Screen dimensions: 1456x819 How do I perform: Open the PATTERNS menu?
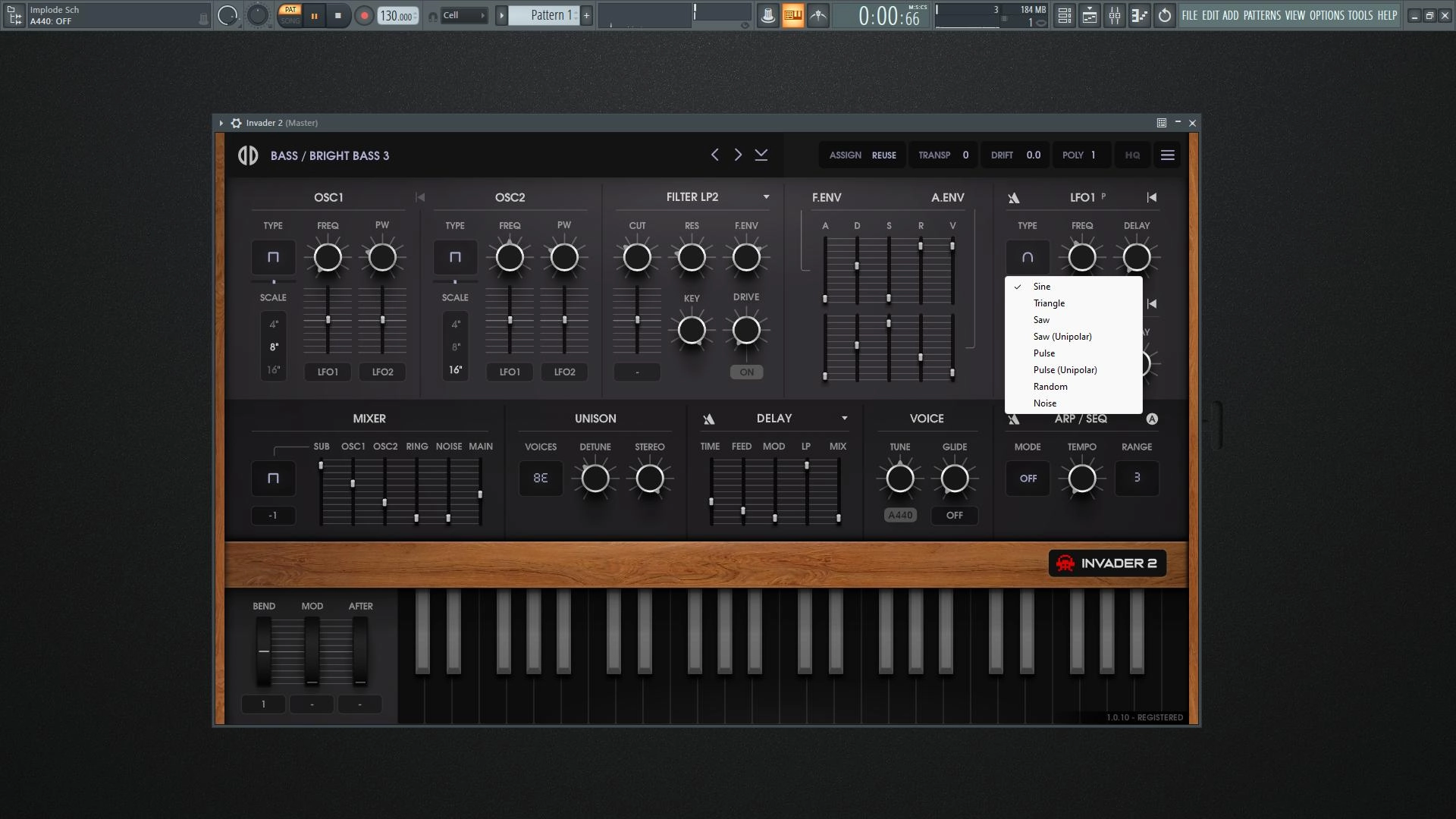coord(1262,15)
